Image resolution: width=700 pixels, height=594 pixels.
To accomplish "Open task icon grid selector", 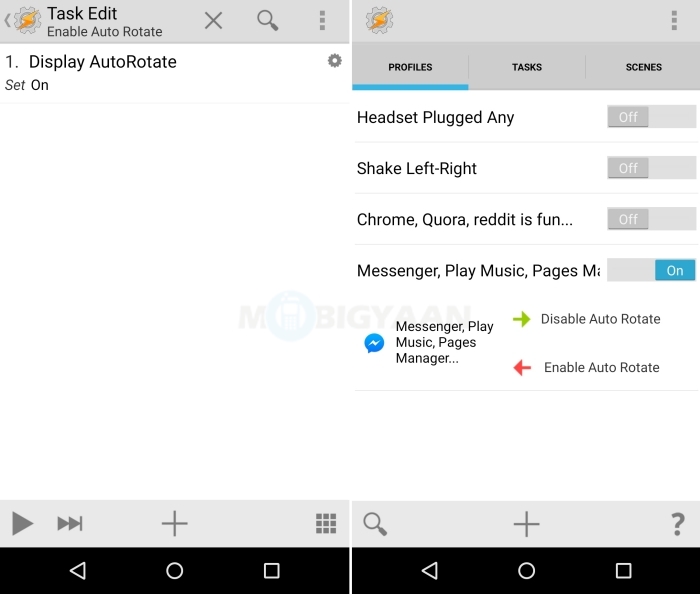I will pos(326,523).
